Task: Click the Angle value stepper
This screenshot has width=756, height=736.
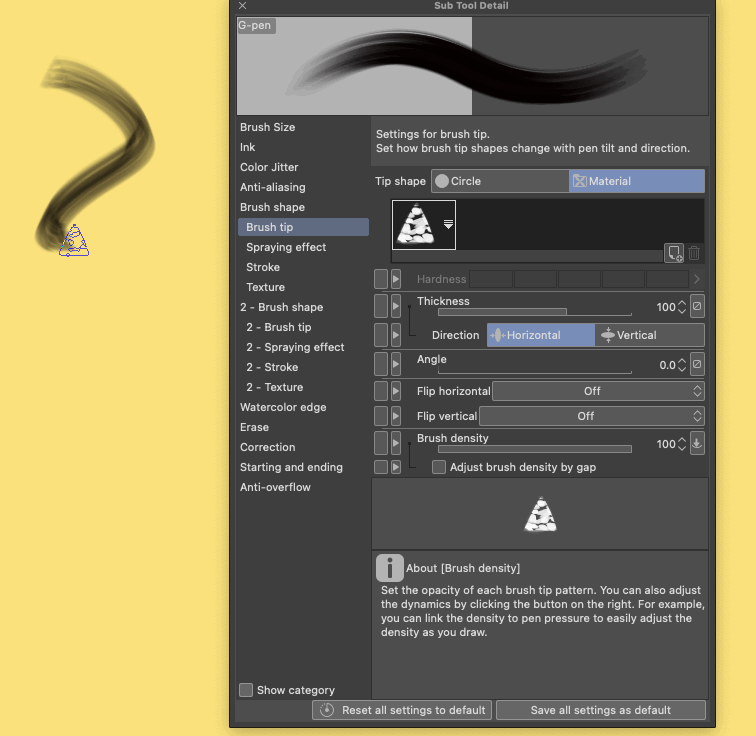Action: tap(682, 365)
